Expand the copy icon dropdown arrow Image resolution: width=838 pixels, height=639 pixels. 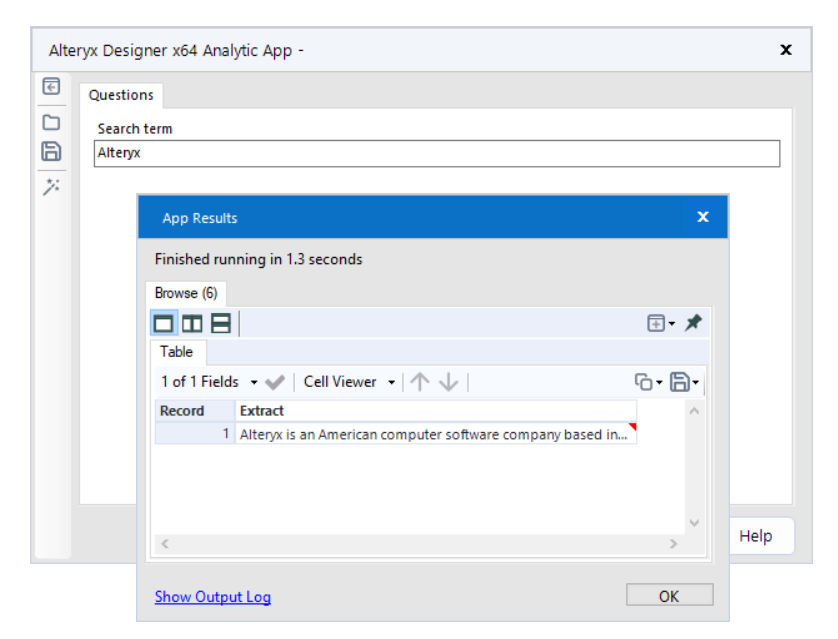coord(659,383)
